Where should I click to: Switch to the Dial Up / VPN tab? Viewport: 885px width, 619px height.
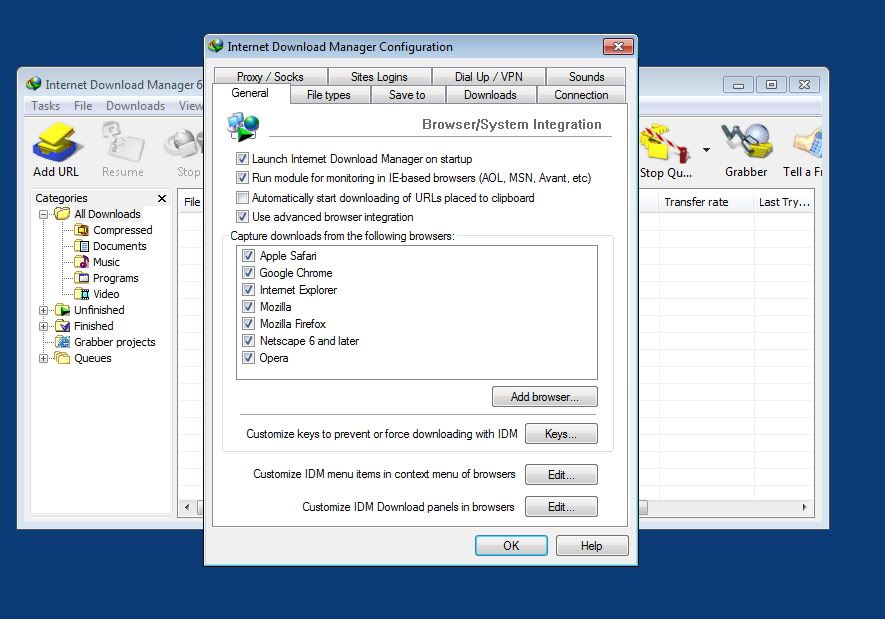pos(489,77)
